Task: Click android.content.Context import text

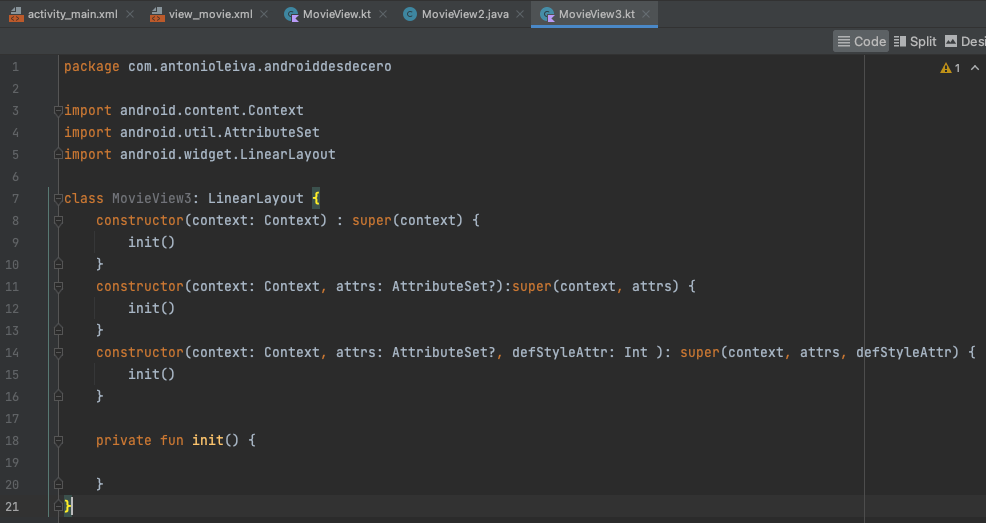Action: click(x=212, y=111)
